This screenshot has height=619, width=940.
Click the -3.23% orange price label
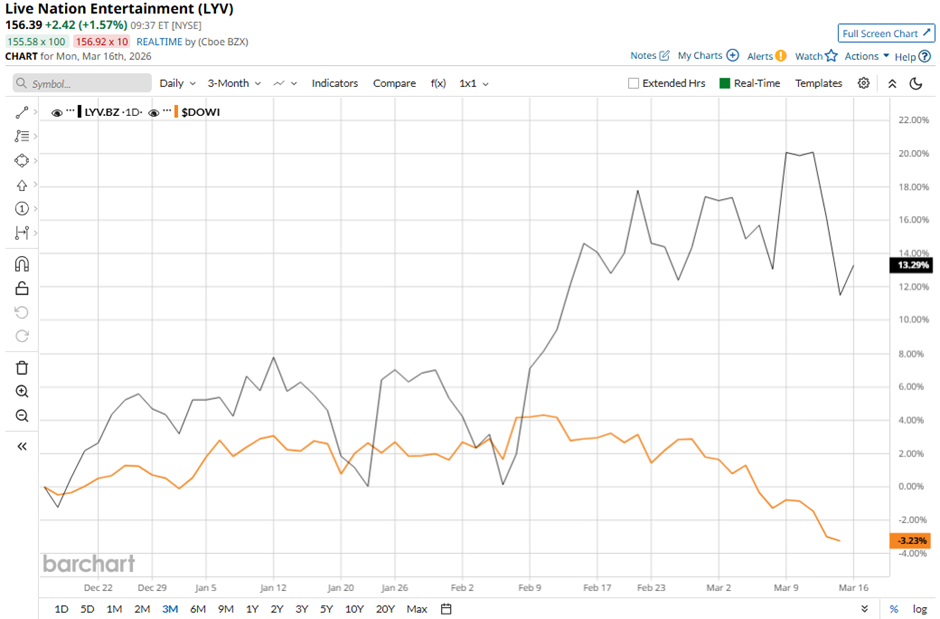[x=910, y=541]
